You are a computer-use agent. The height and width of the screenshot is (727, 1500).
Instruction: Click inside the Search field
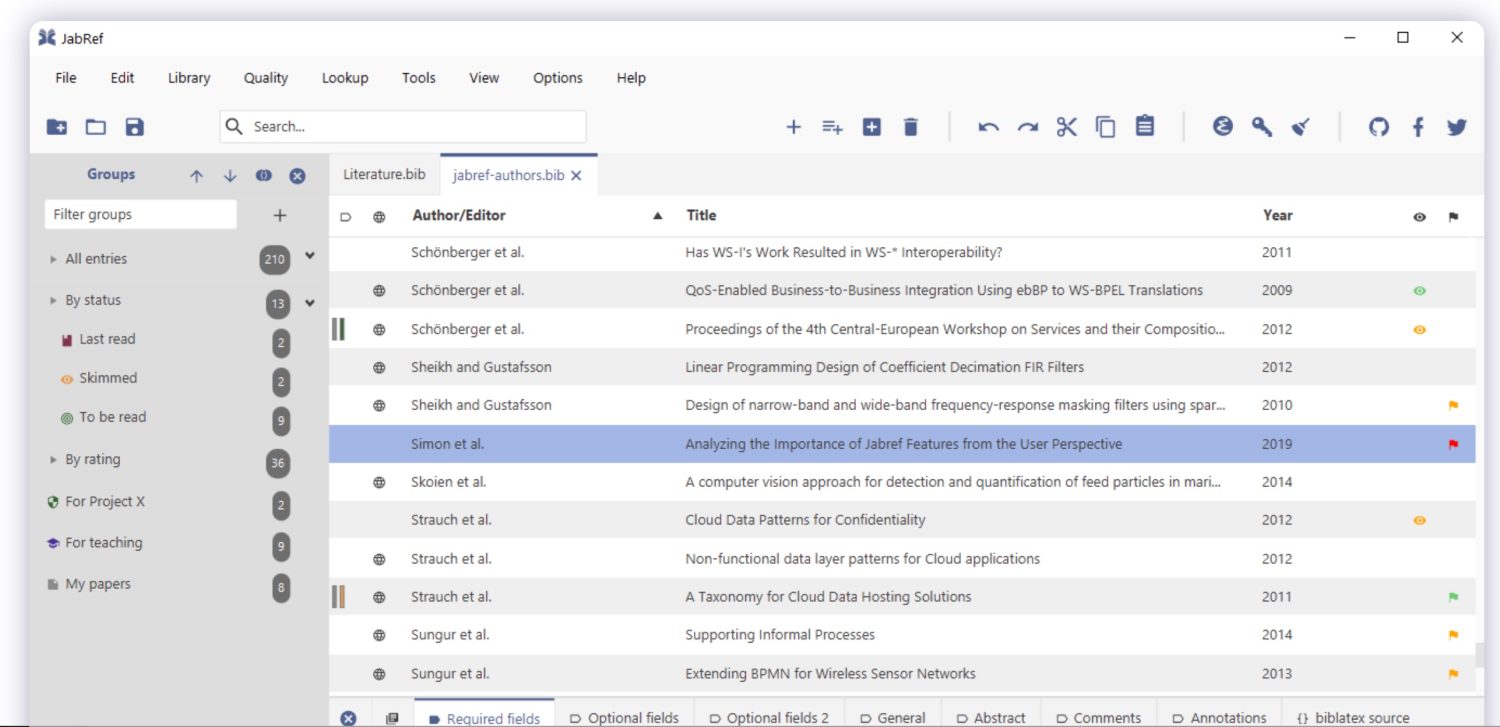point(400,127)
